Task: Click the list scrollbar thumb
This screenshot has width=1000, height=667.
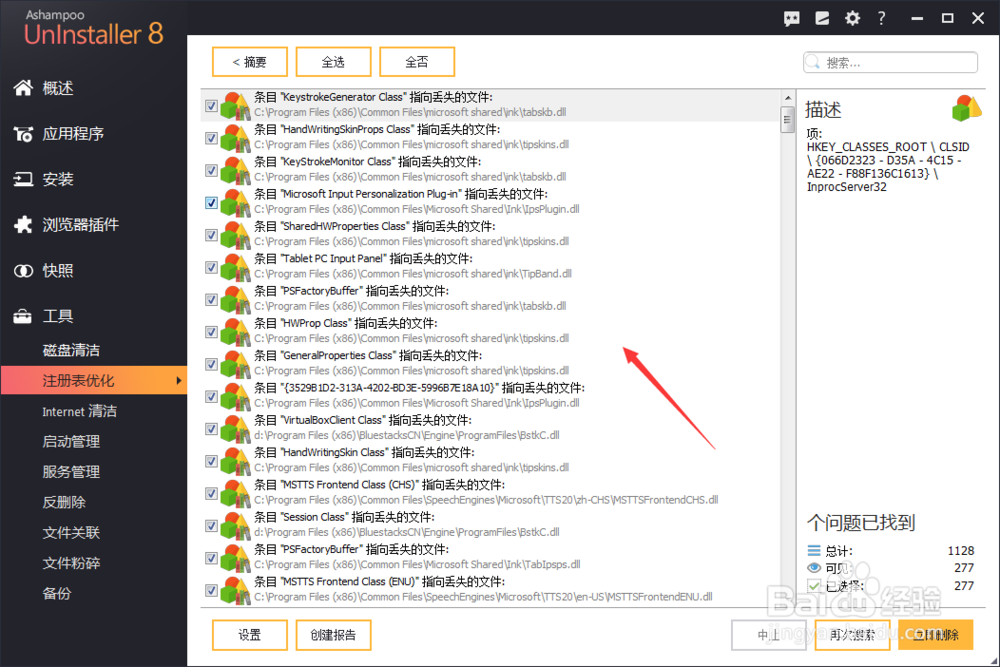Action: (x=788, y=119)
